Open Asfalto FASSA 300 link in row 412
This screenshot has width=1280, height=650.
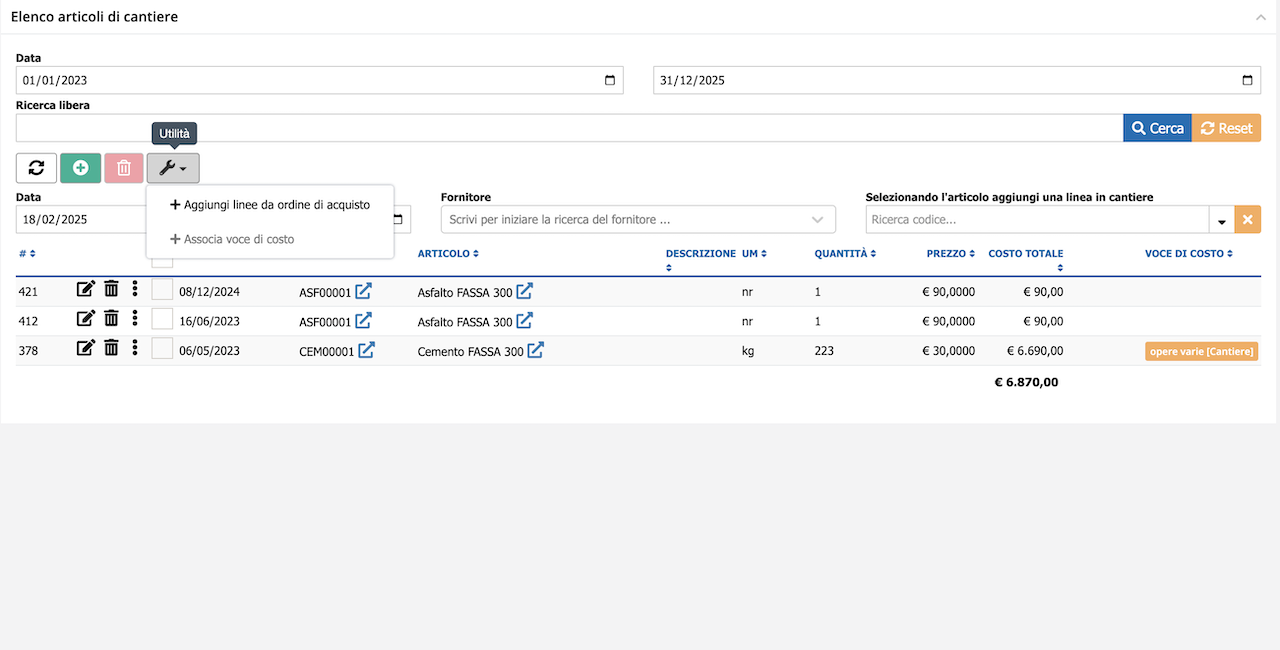click(x=525, y=321)
